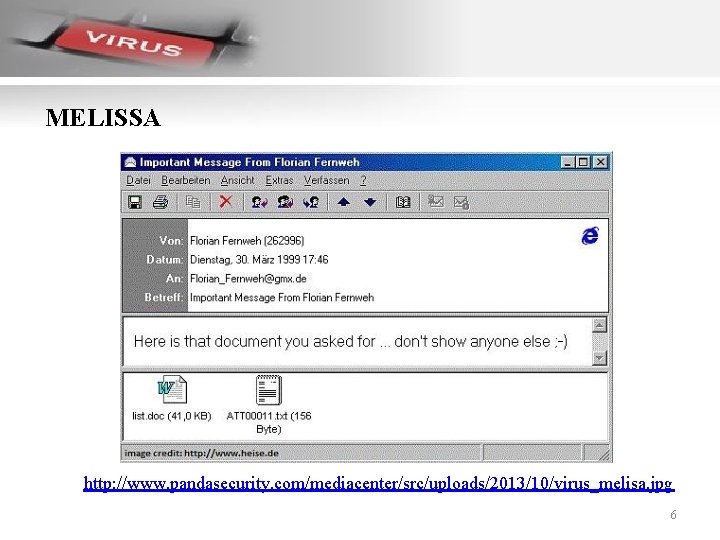This screenshot has height=540, width=720.
Task: Click the Betreff subject line text
Action: click(282, 298)
